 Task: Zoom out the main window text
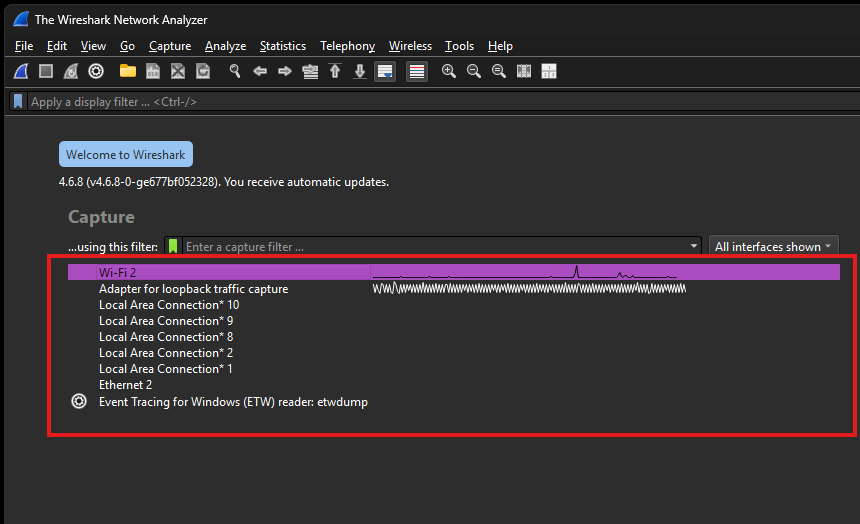coord(474,71)
